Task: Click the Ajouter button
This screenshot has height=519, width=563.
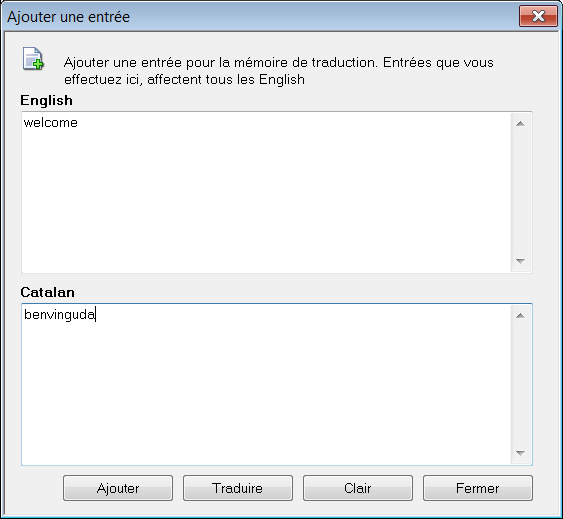Action: click(118, 488)
